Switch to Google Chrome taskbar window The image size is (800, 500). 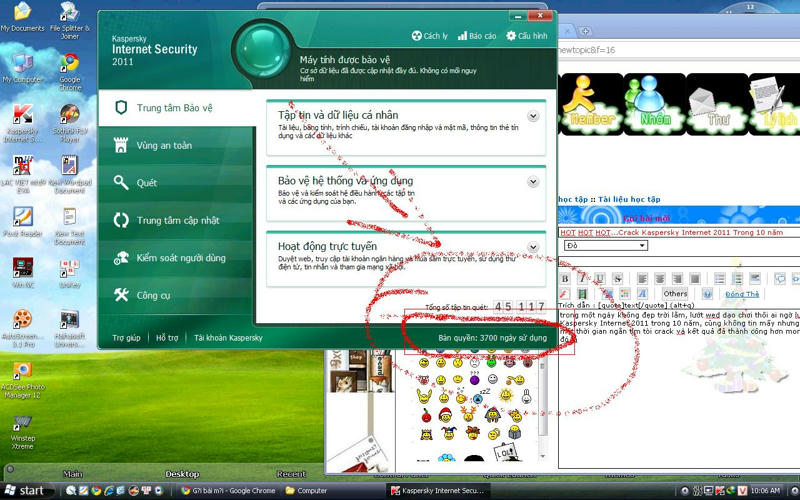pyautogui.click(x=229, y=491)
